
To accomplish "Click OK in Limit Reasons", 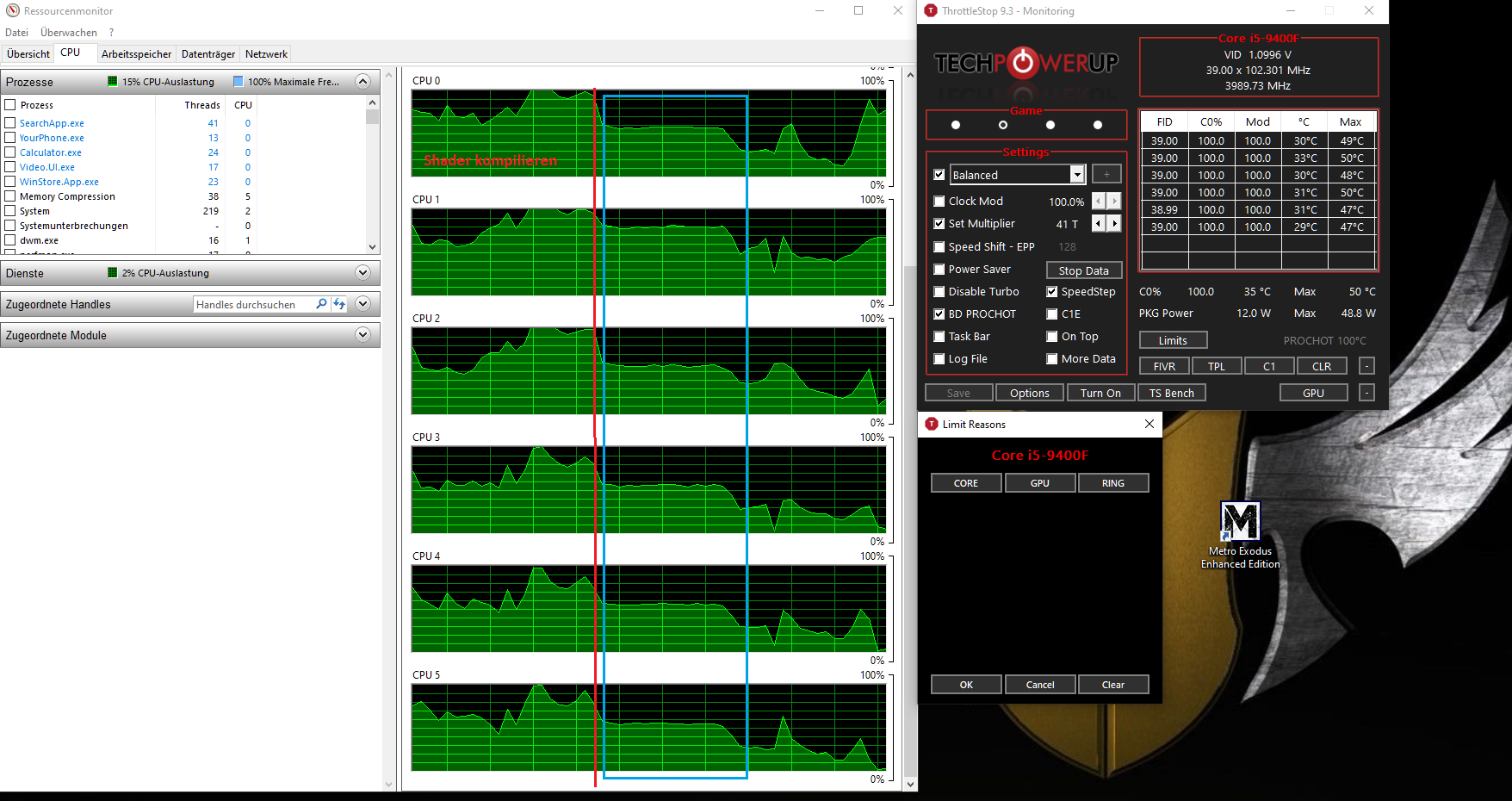I will tap(966, 685).
